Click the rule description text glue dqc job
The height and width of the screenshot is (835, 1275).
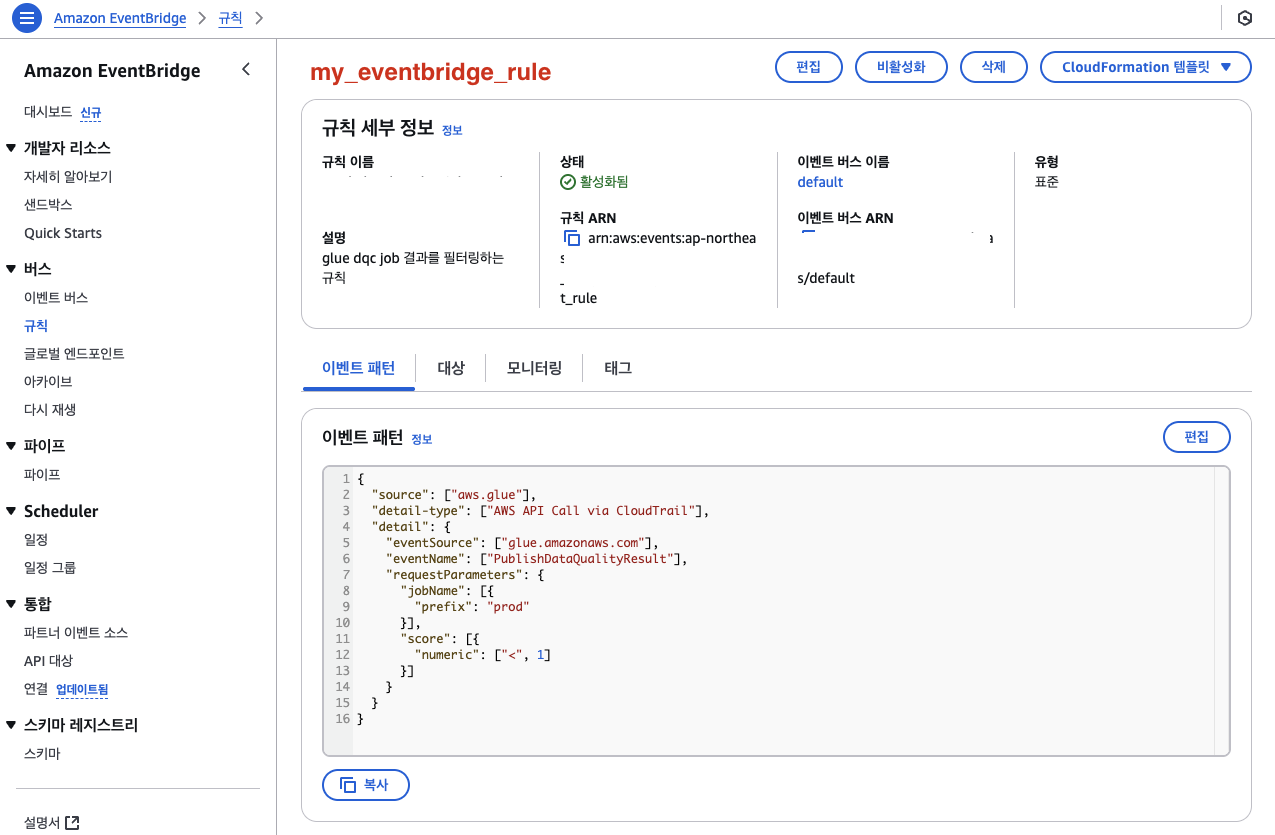(x=411, y=268)
